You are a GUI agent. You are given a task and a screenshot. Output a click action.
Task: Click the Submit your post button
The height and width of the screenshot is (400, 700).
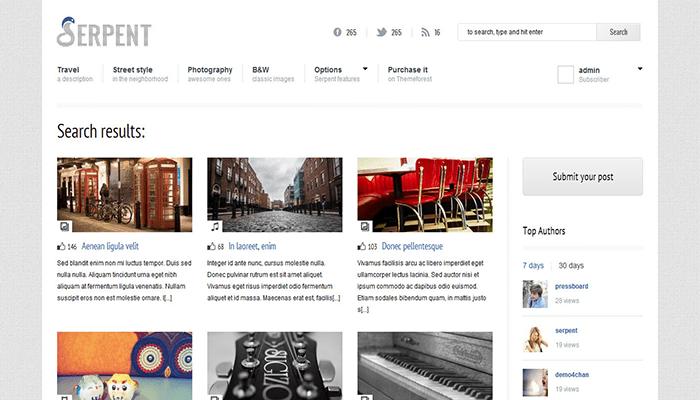click(x=583, y=176)
